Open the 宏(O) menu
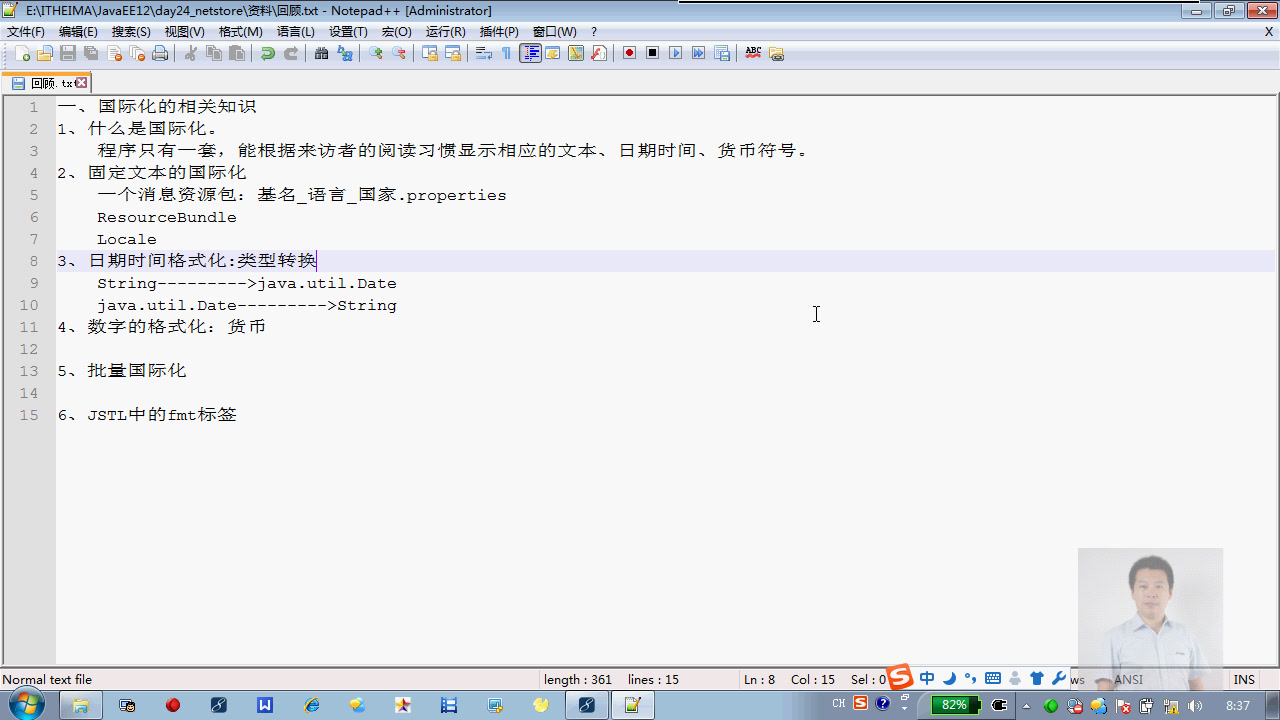This screenshot has height=720, width=1280. [x=396, y=32]
